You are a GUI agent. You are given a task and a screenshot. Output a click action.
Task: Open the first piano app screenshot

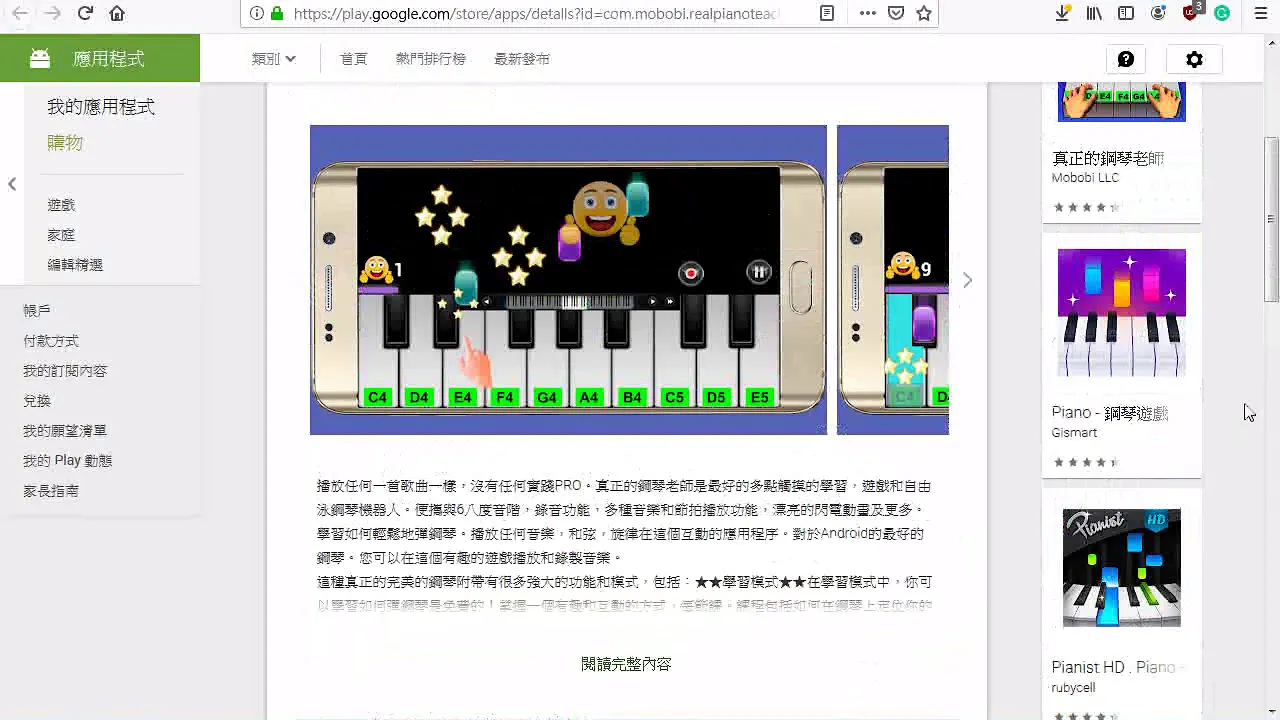tap(568, 280)
